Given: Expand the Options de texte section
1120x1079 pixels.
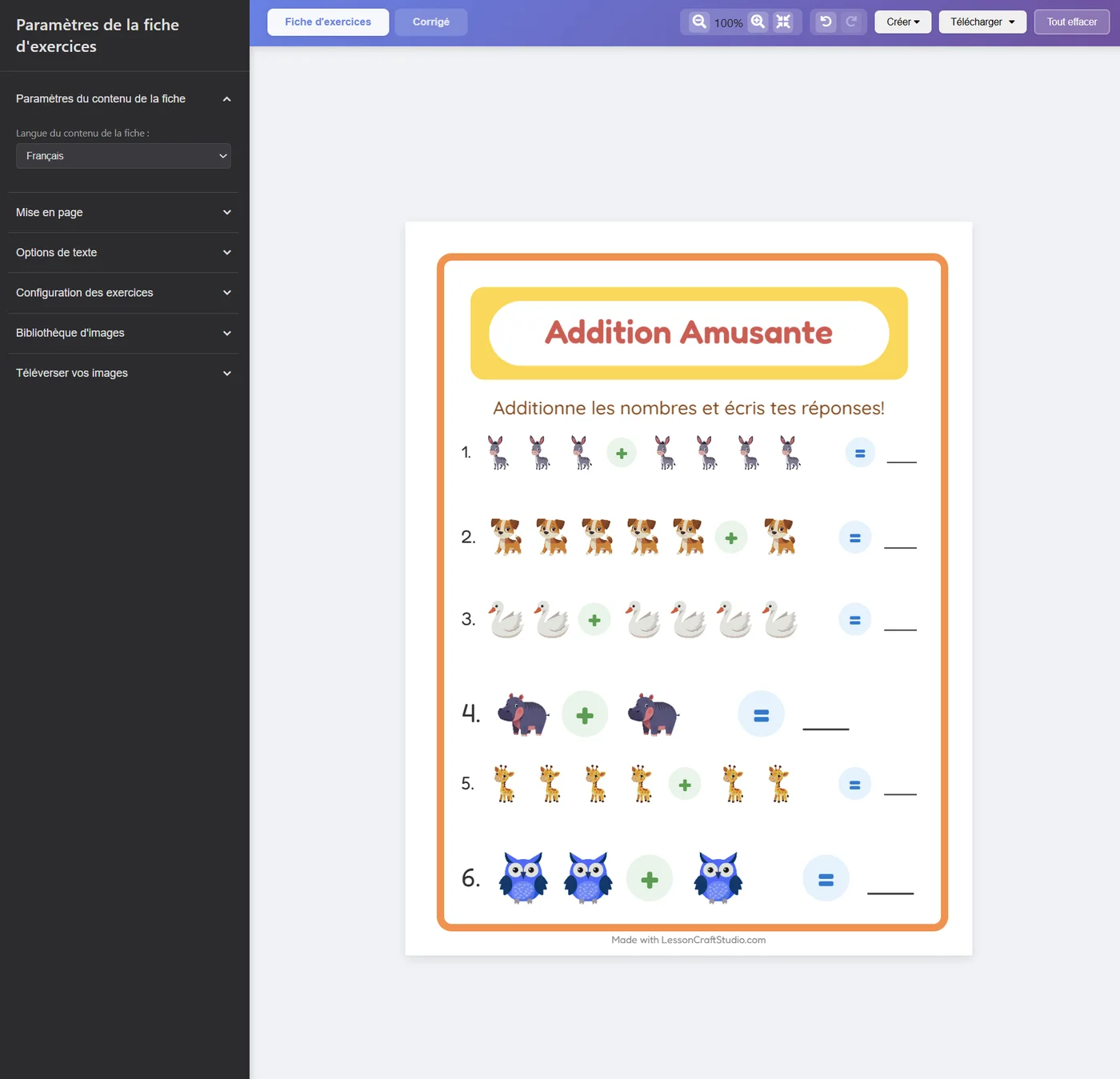Looking at the screenshot, I should click(123, 252).
